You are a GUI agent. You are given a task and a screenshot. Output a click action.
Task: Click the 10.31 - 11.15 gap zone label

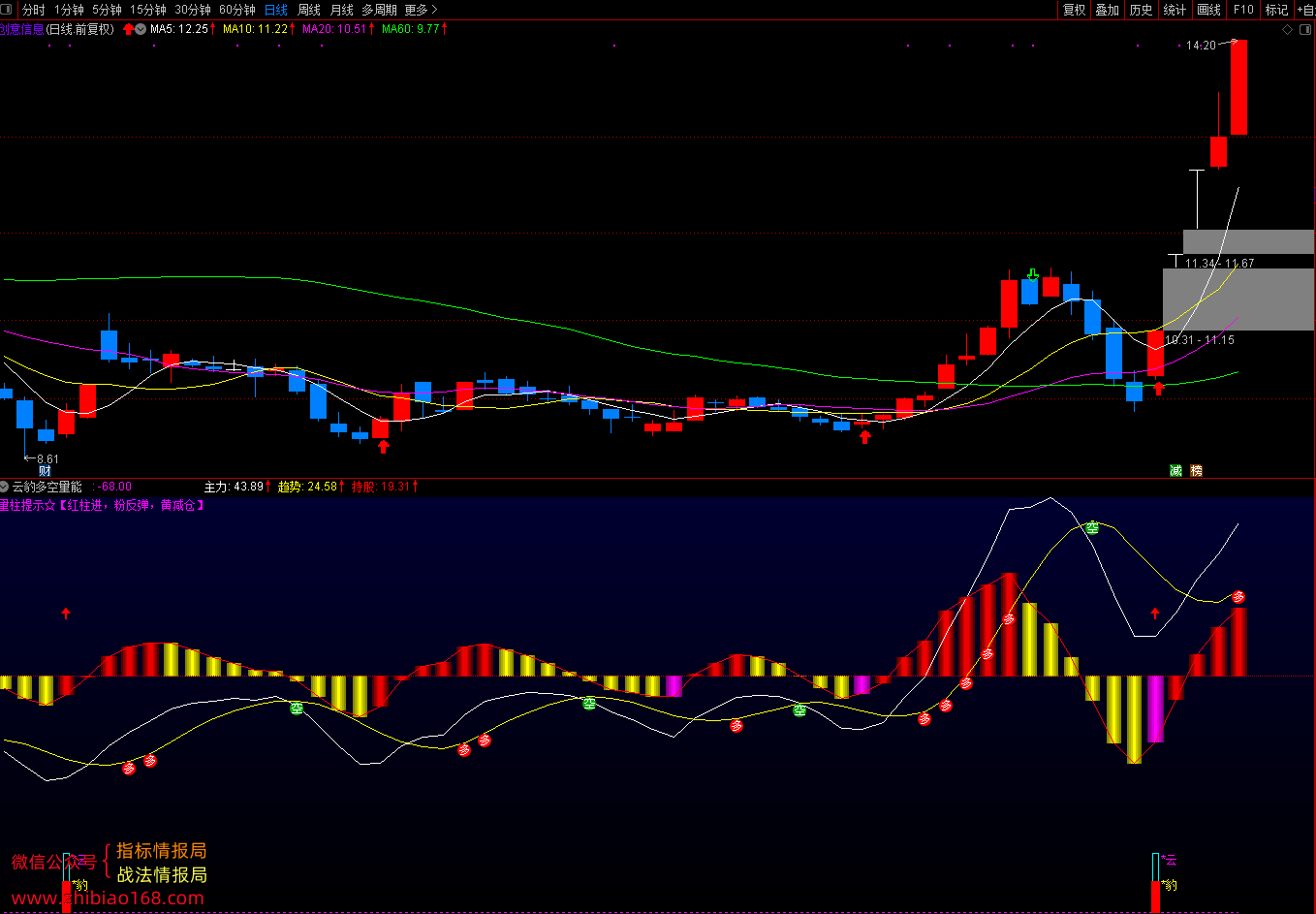pyautogui.click(x=1200, y=339)
